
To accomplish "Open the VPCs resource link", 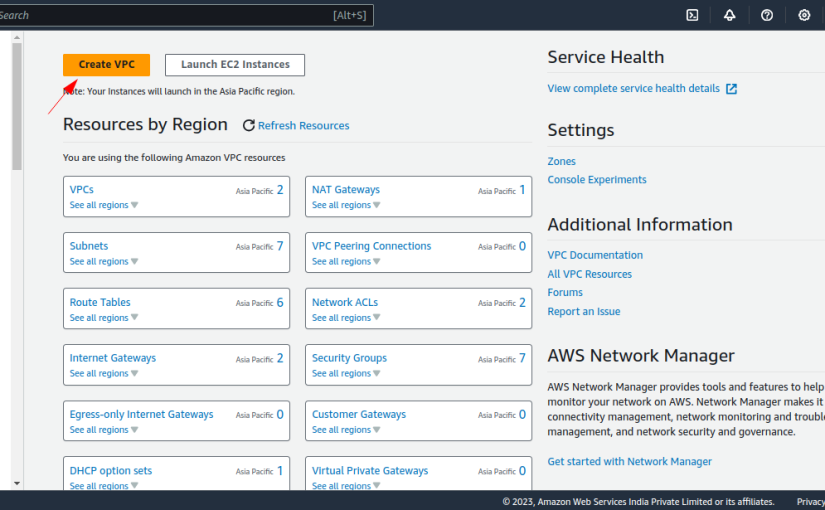I will [x=82, y=189].
